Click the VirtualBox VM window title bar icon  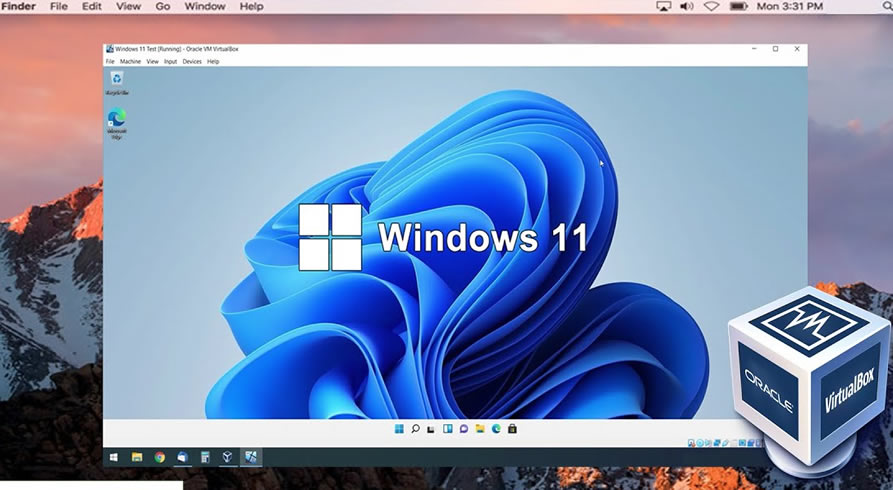110,49
